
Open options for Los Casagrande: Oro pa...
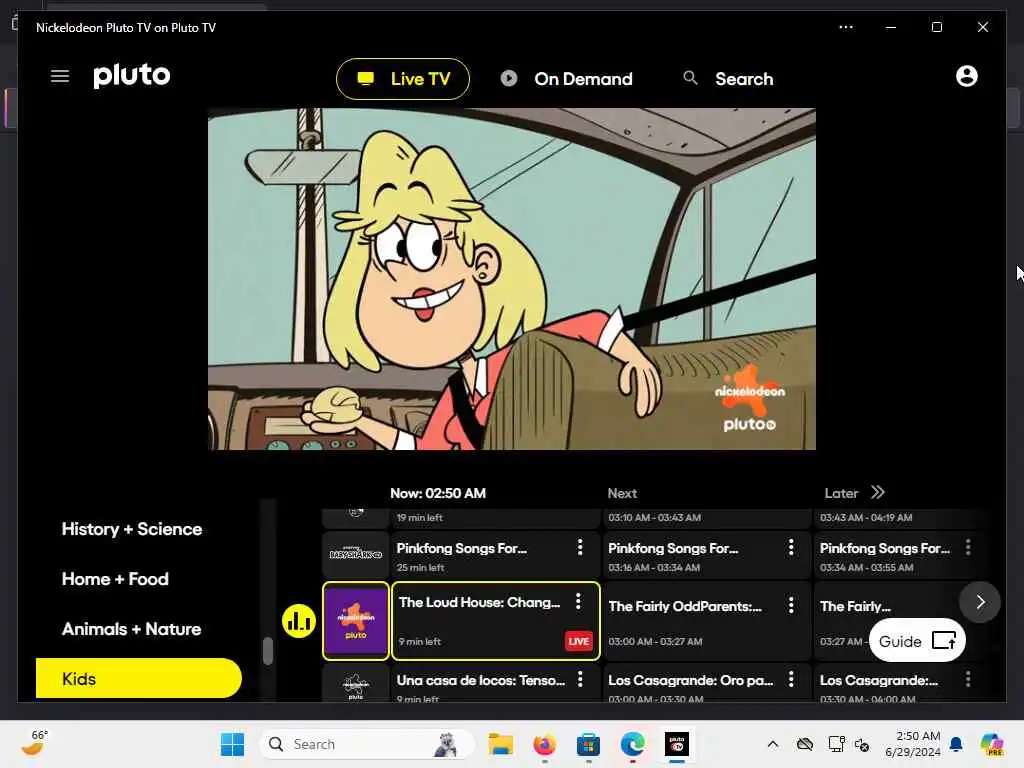click(791, 679)
